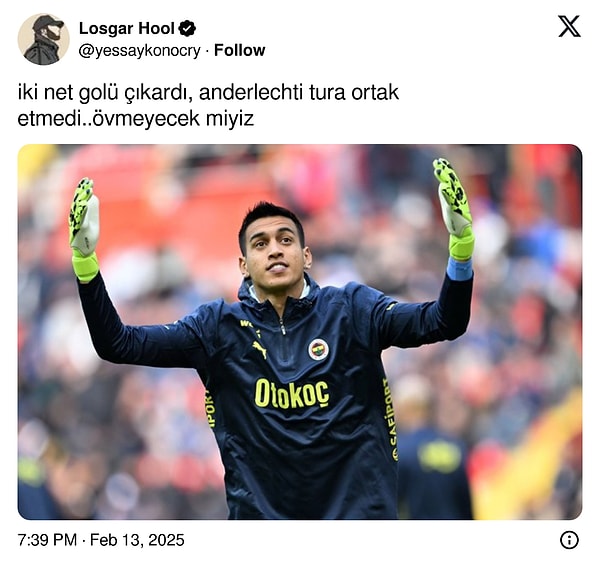Image resolution: width=600 pixels, height=570 pixels.
Task: Click the Safiport sleeve text
Action: pos(391,420)
